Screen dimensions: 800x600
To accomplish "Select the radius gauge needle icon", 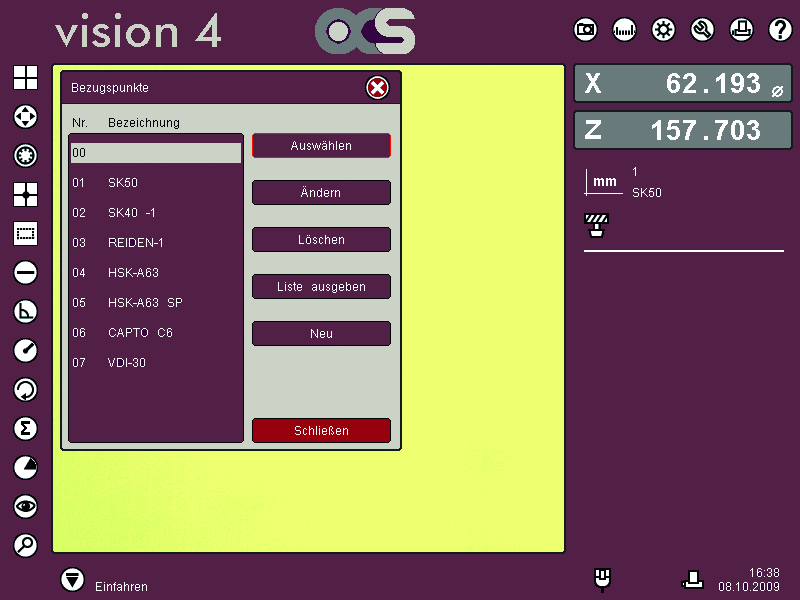I will 25,351.
